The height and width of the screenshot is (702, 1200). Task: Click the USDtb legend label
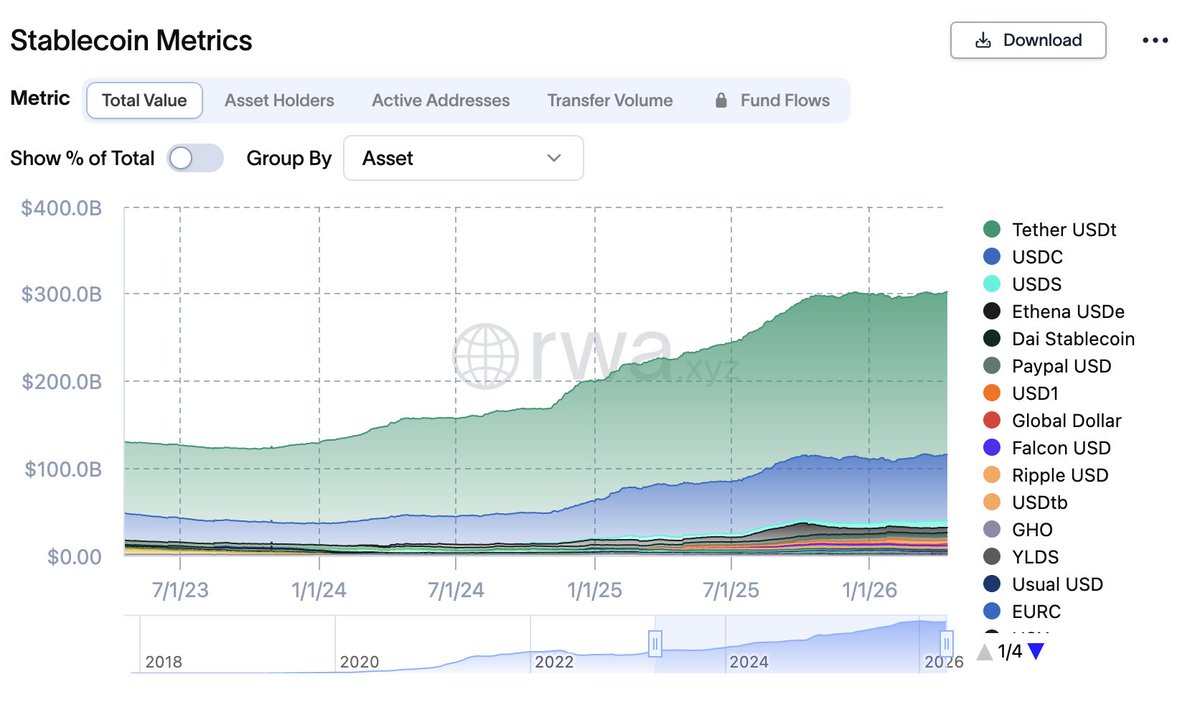[x=1039, y=502]
